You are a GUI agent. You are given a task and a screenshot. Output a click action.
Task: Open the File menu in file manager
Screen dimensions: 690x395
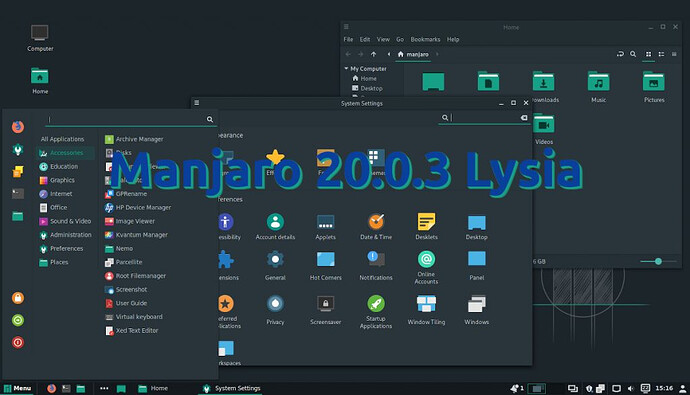[x=348, y=39]
